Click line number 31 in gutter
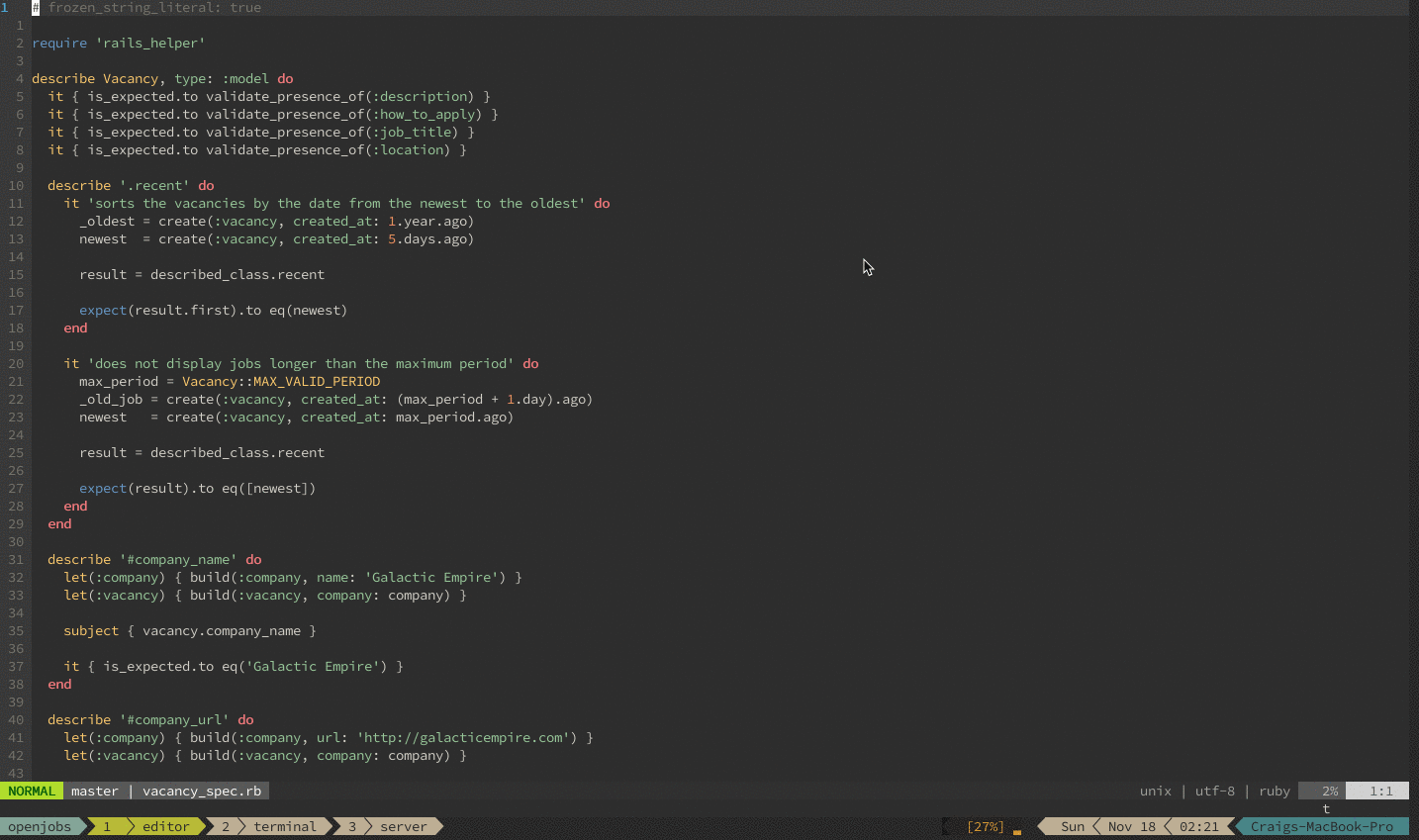 [x=16, y=560]
